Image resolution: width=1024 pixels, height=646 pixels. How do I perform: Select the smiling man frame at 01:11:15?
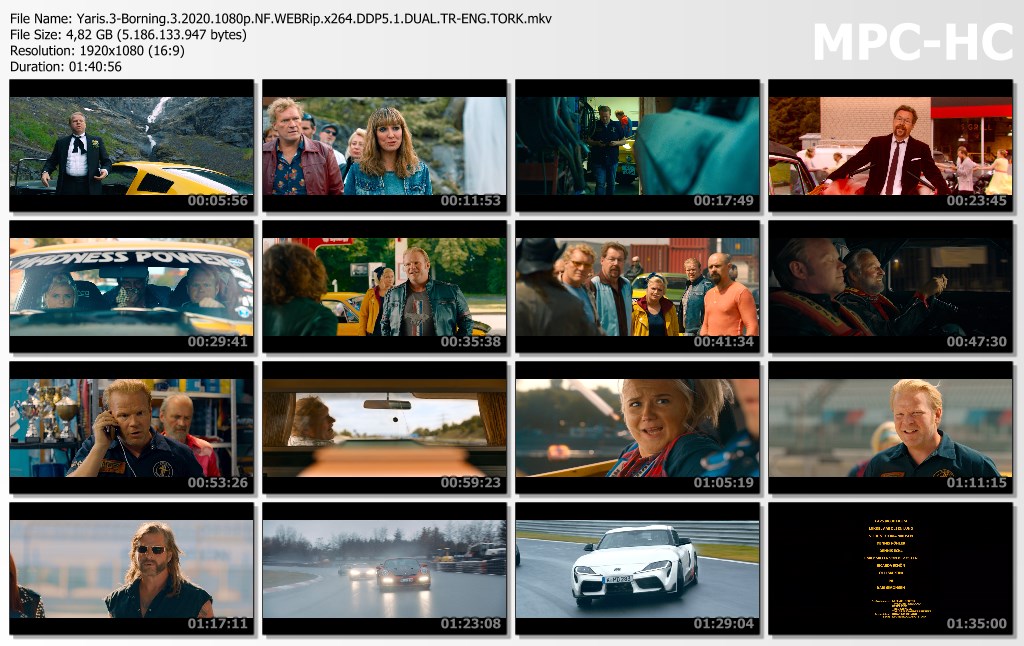[891, 428]
